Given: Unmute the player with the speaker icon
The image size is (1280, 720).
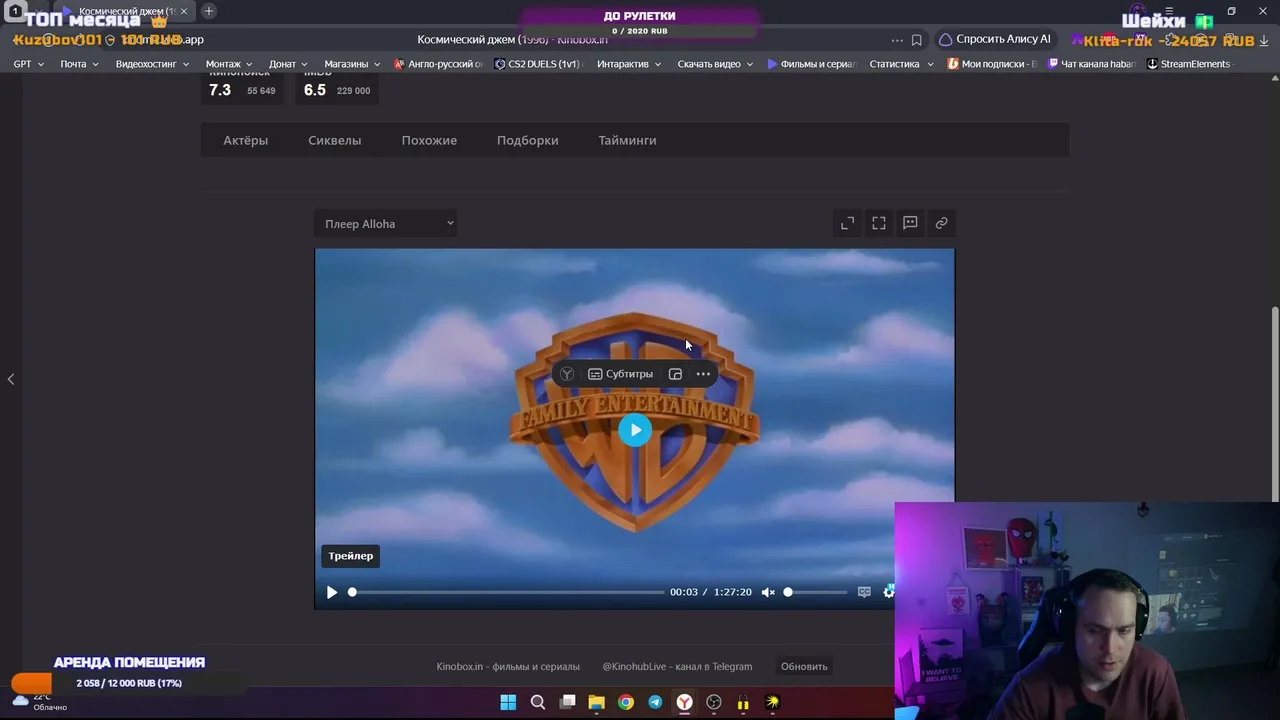Looking at the screenshot, I should pyautogui.click(x=768, y=592).
